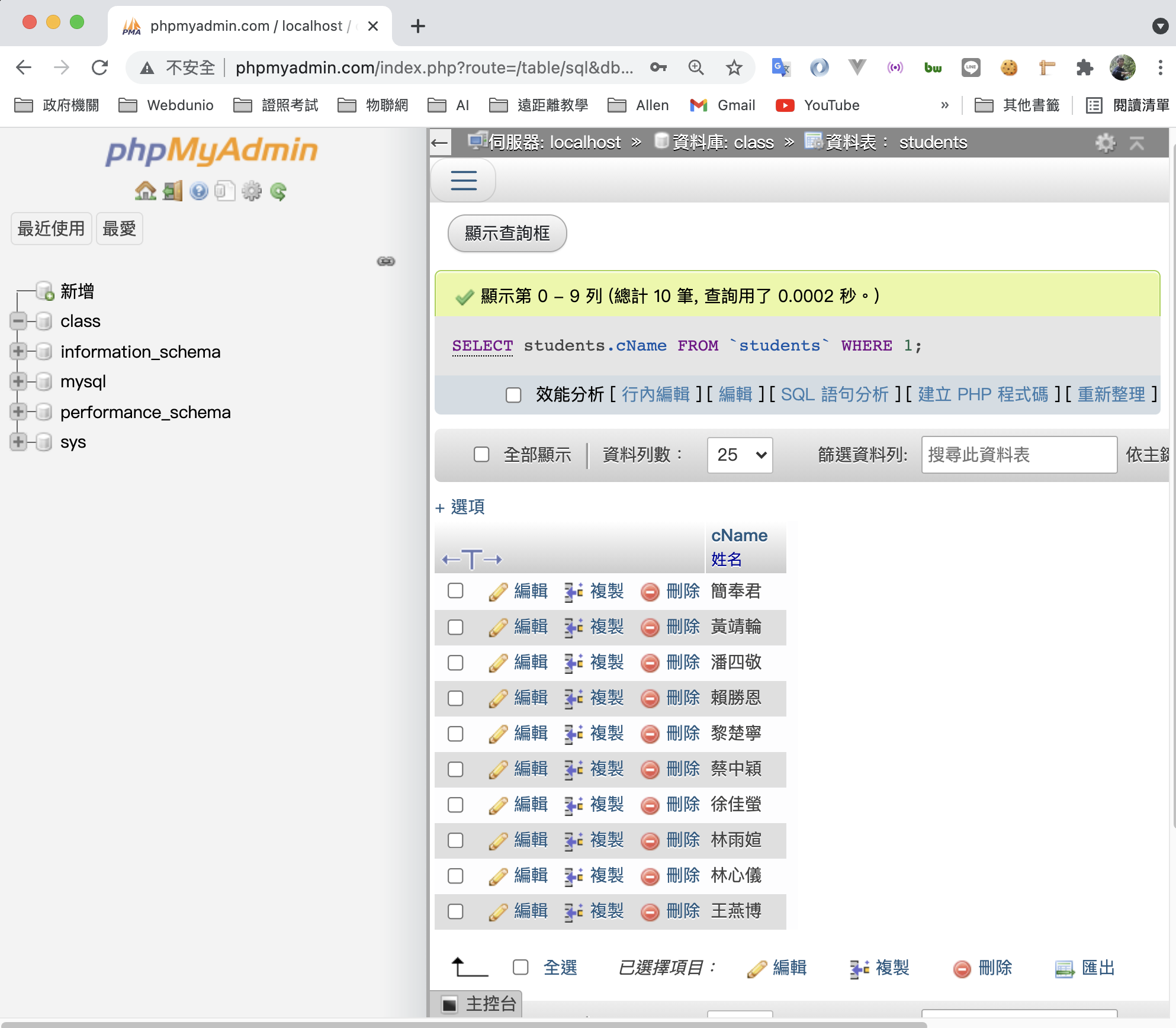The height and width of the screenshot is (1028, 1176).
Task: Reload the browser page
Action: pyautogui.click(x=100, y=68)
